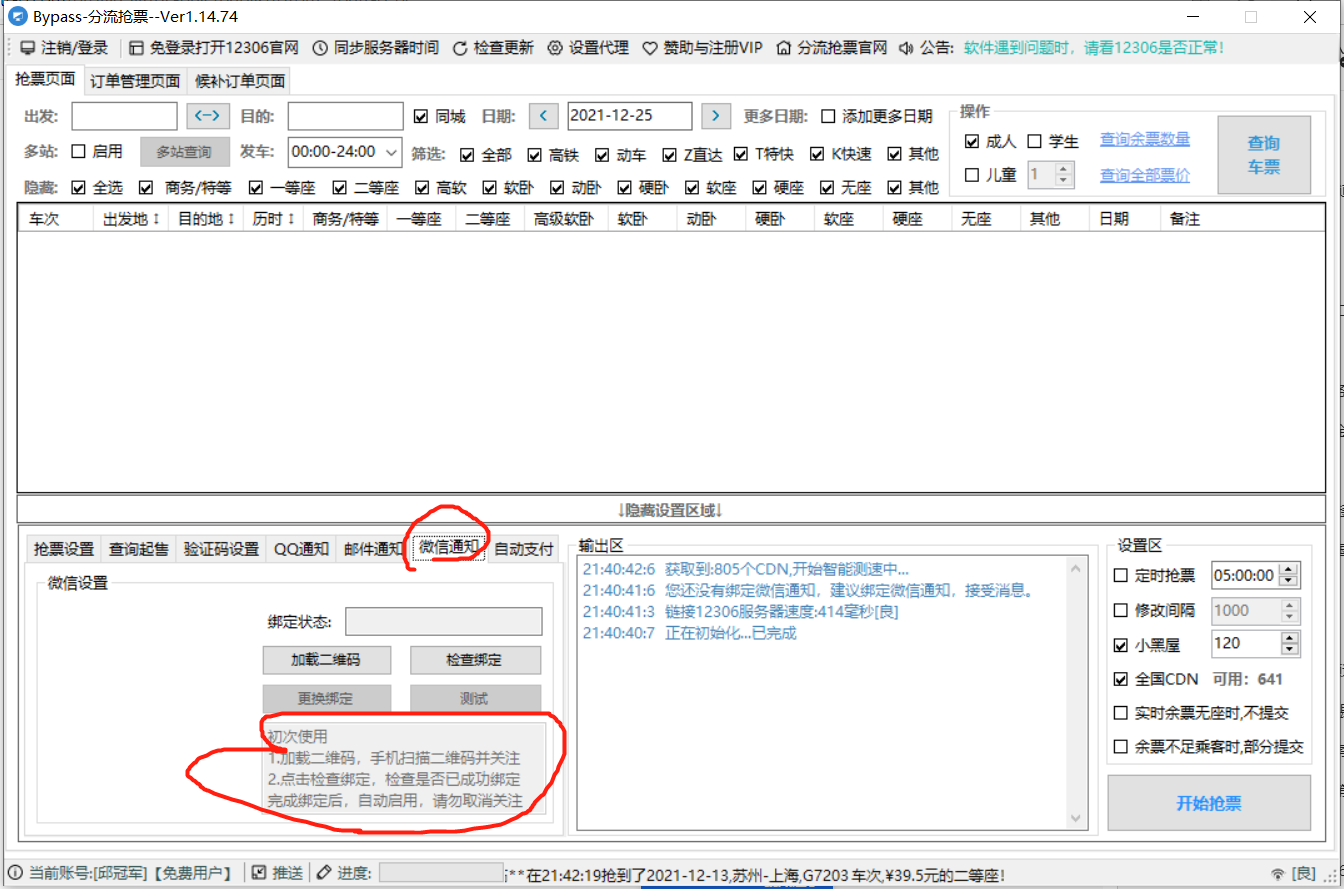The width and height of the screenshot is (1344, 889).
Task: Click the 同步服务器时间 clock icon
Action: pos(320,48)
